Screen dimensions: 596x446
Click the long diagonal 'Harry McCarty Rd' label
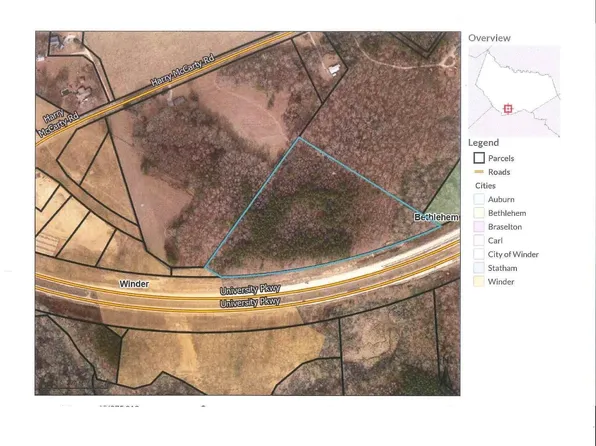(x=183, y=70)
